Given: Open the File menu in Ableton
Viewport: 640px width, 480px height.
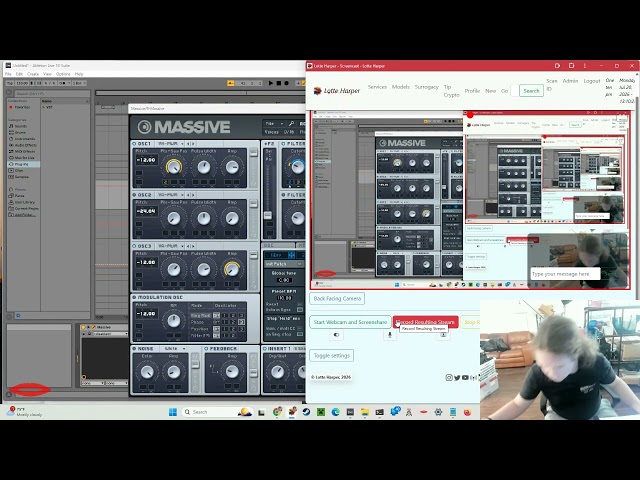Looking at the screenshot, I should click(8, 74).
